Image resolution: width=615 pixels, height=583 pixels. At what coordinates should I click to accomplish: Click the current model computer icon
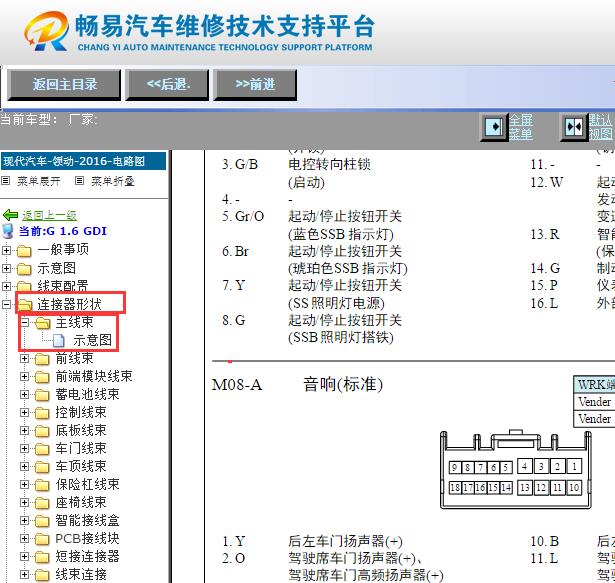8,231
